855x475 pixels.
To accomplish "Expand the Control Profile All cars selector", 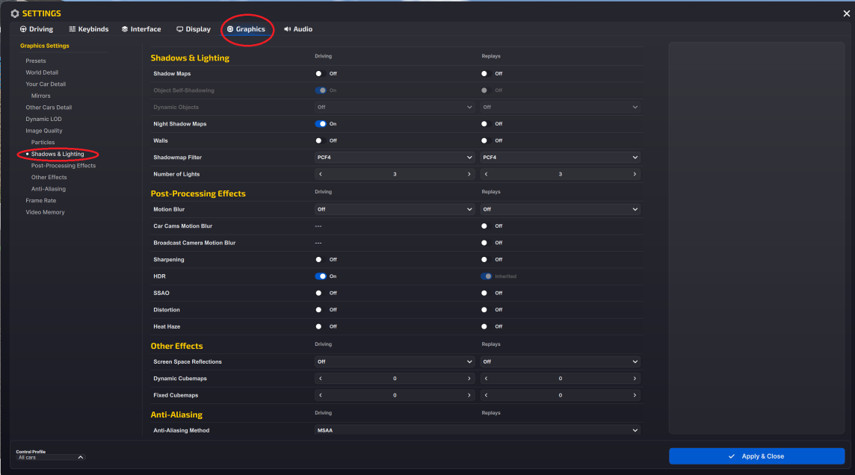I will point(50,458).
